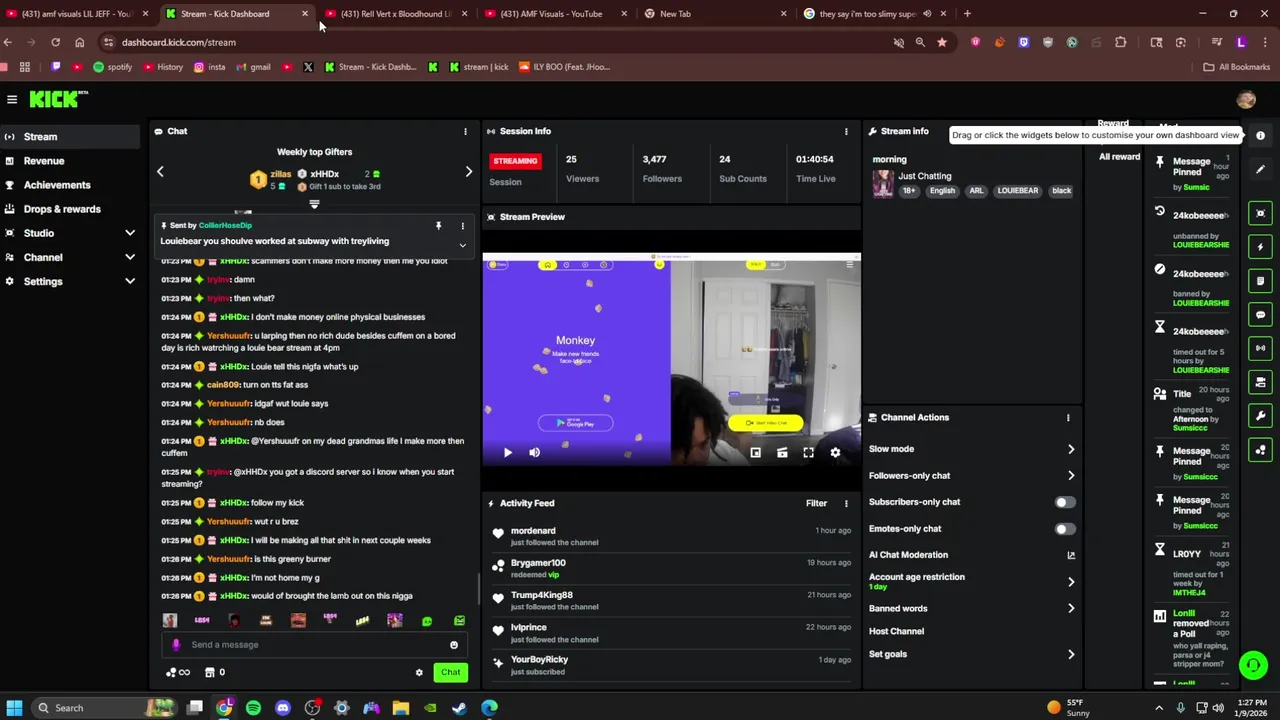
Task: Open stream preview settings gear
Action: tap(835, 453)
